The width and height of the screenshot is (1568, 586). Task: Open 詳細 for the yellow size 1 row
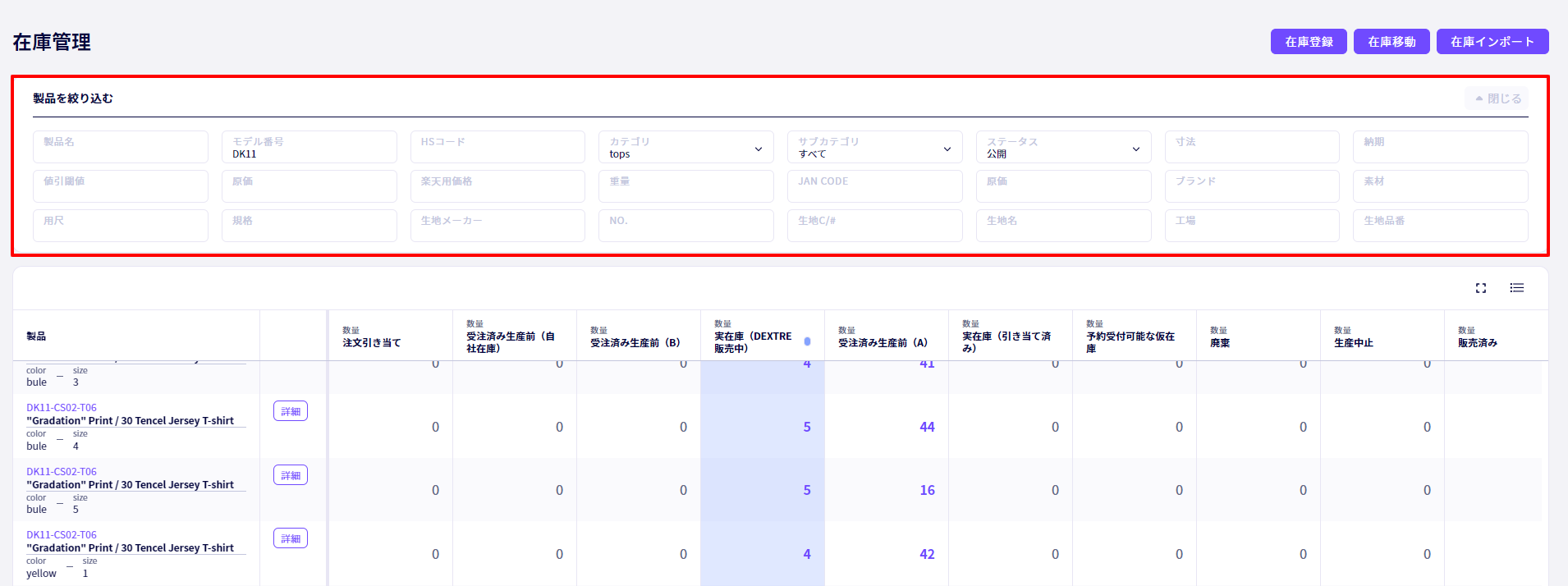click(291, 538)
